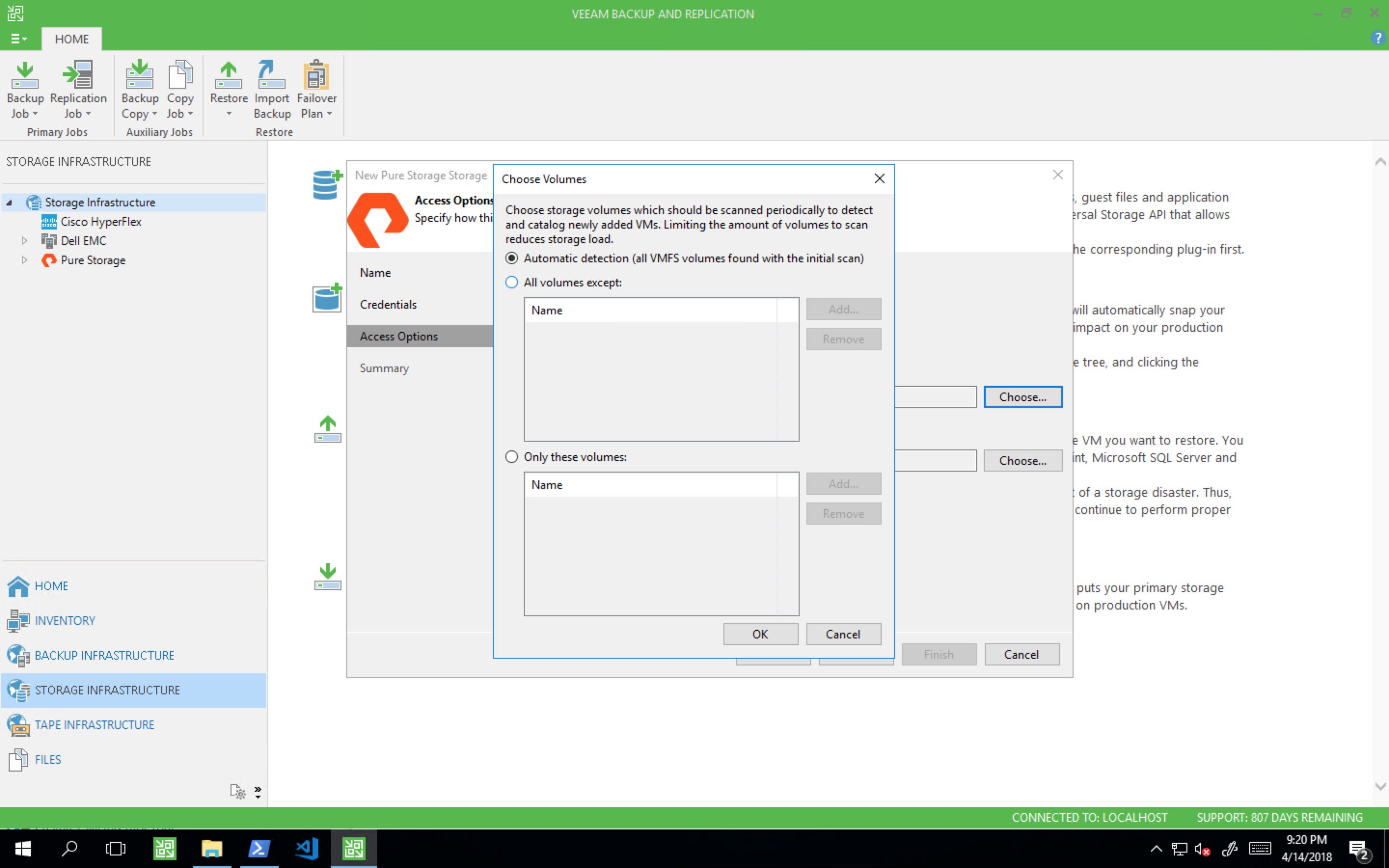Expand Dell EMC tree item
Screen dimensions: 1389x868
[x=22, y=240]
